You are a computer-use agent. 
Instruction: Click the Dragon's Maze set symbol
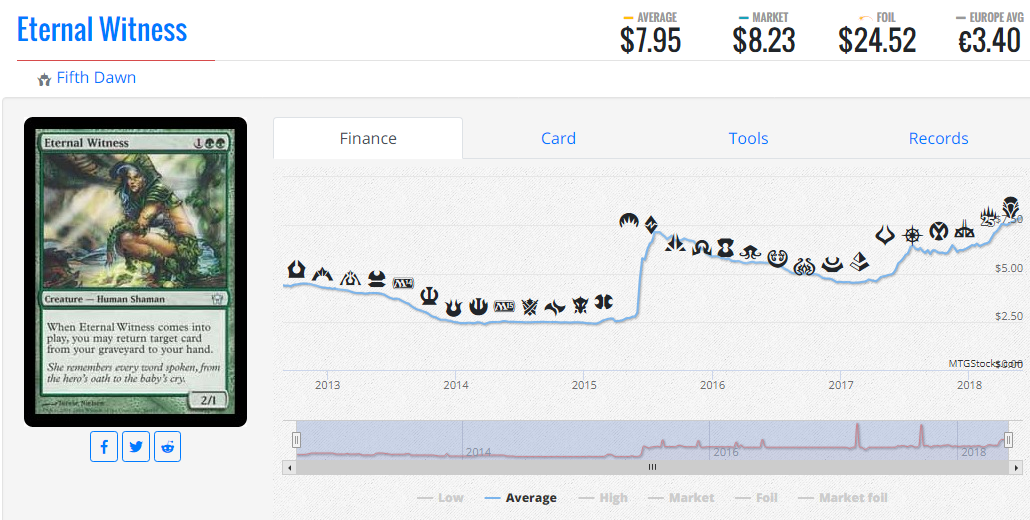tap(350, 278)
